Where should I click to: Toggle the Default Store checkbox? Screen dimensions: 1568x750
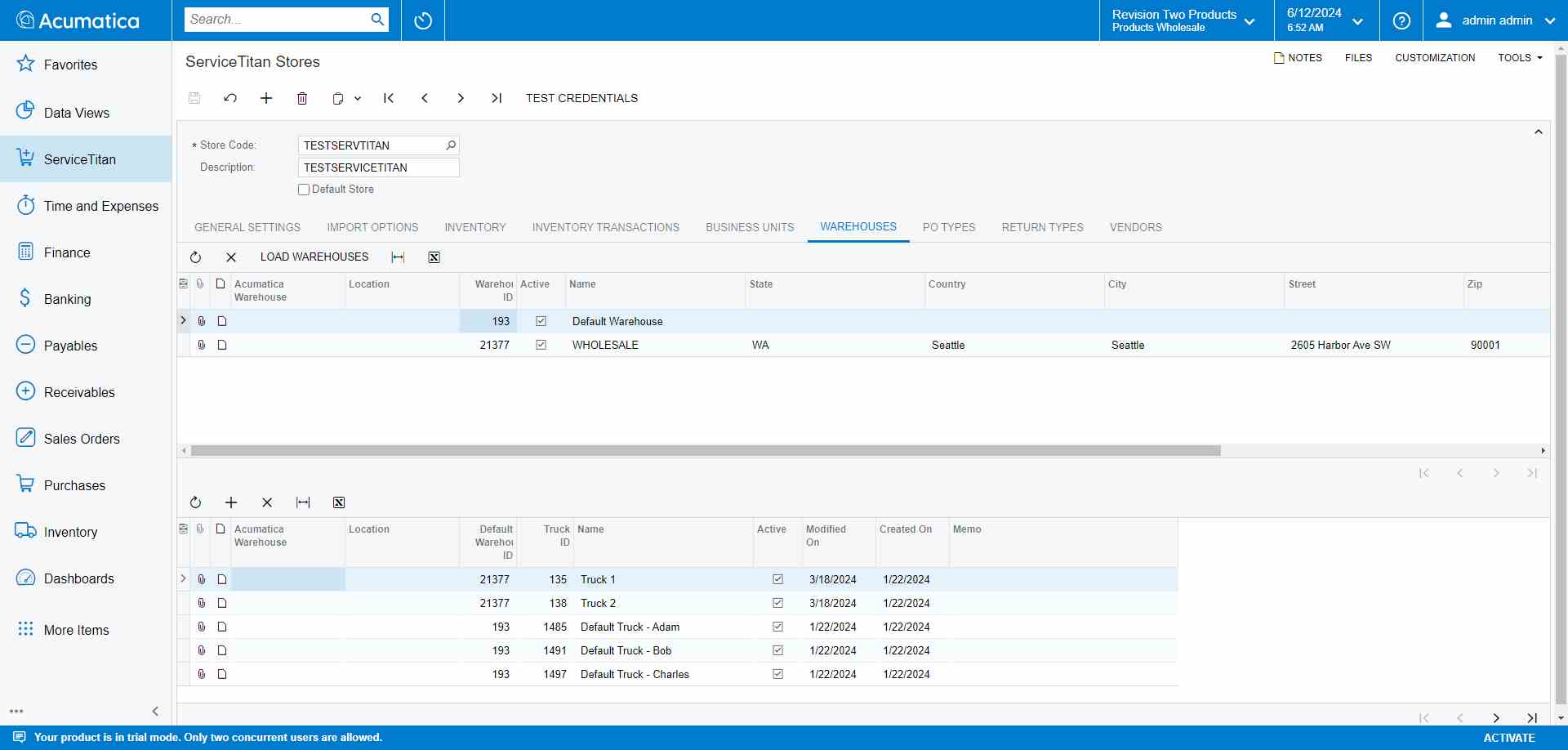click(x=304, y=190)
